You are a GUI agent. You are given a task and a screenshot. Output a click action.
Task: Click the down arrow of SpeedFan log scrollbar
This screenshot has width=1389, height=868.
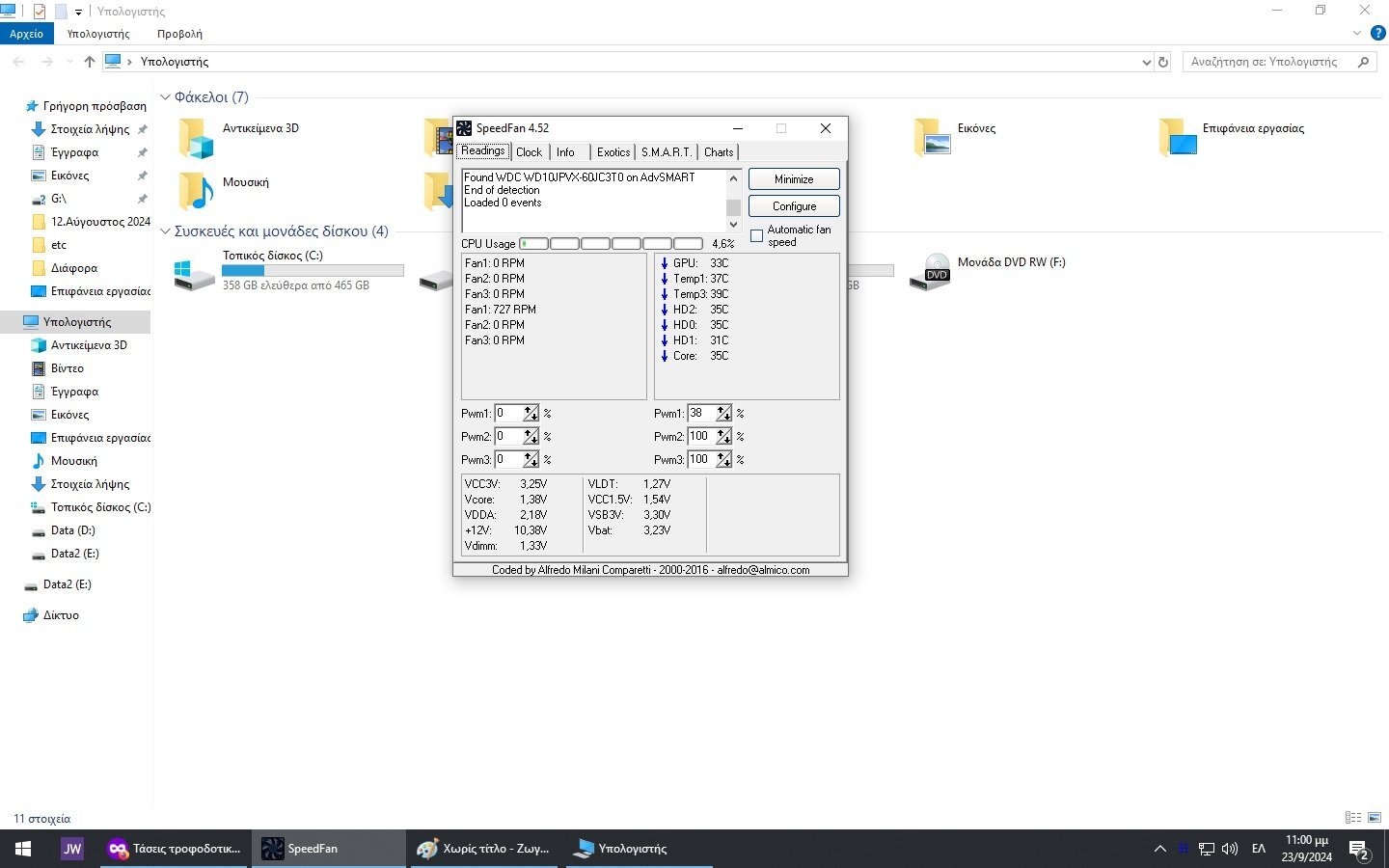tap(733, 224)
